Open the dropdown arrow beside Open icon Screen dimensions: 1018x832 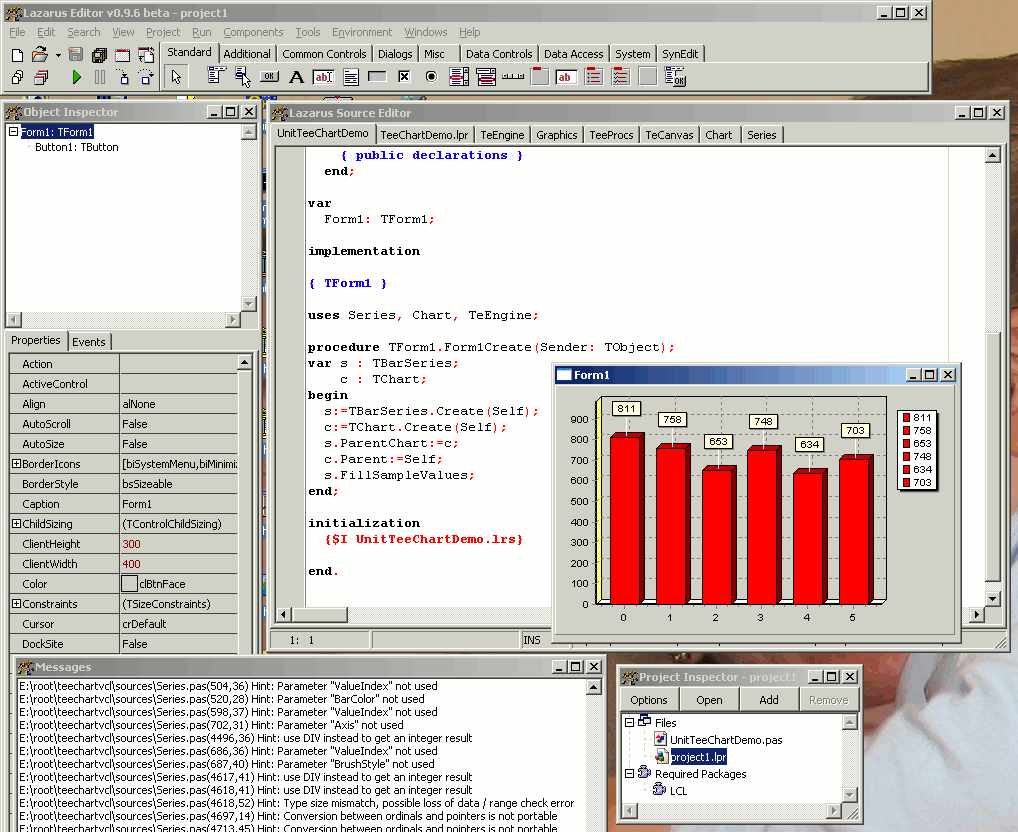58,55
